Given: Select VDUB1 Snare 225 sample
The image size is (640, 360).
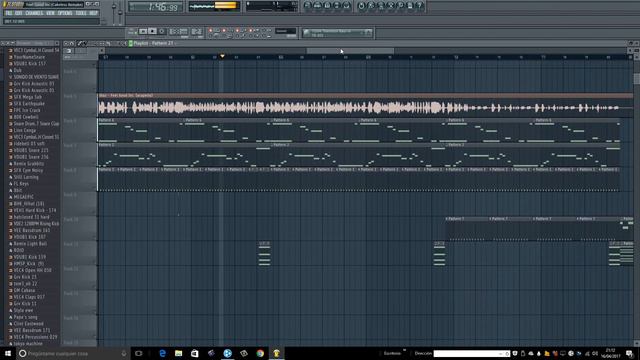Looking at the screenshot, I should pos(29,150).
